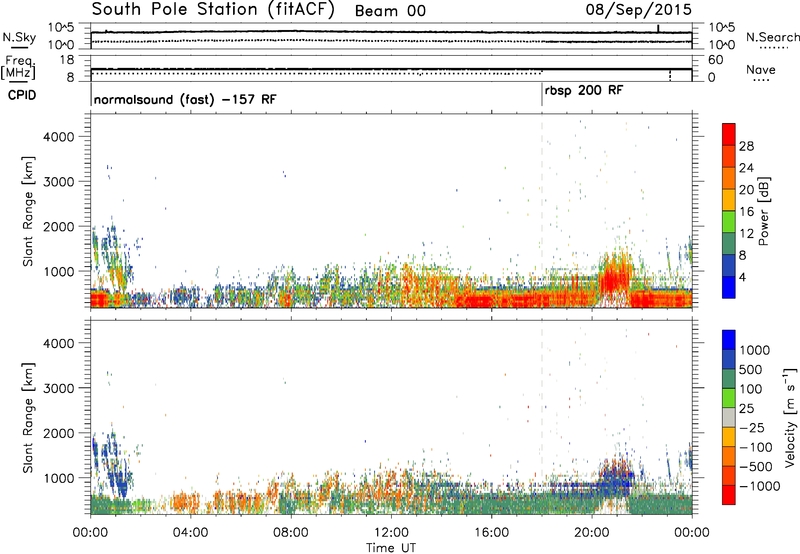Viewport: 800px width, 554px height.
Task: Pick the gray ±25 Velocity color bar swatch
Action: coord(729,418)
